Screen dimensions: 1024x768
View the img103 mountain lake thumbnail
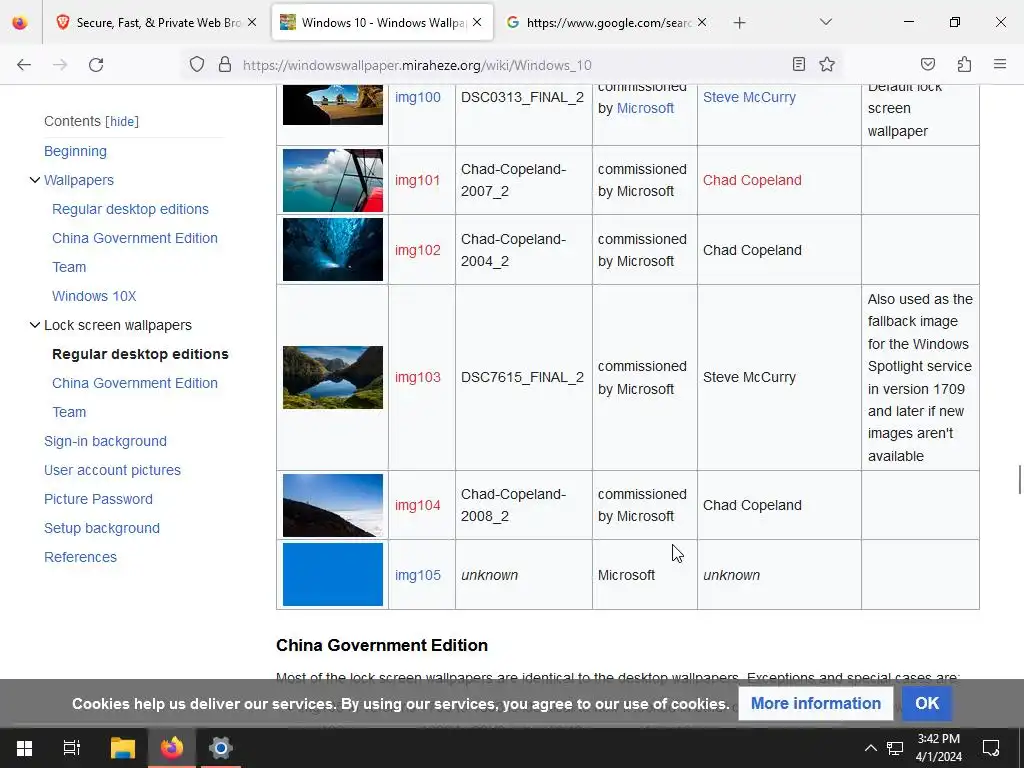[333, 377]
